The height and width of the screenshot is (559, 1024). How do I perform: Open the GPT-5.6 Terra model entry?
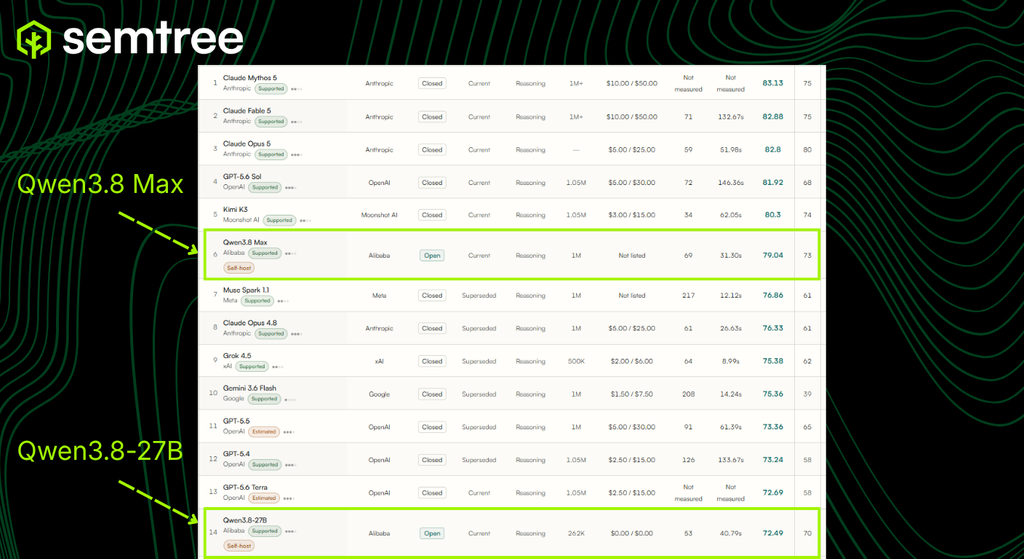click(x=245, y=487)
